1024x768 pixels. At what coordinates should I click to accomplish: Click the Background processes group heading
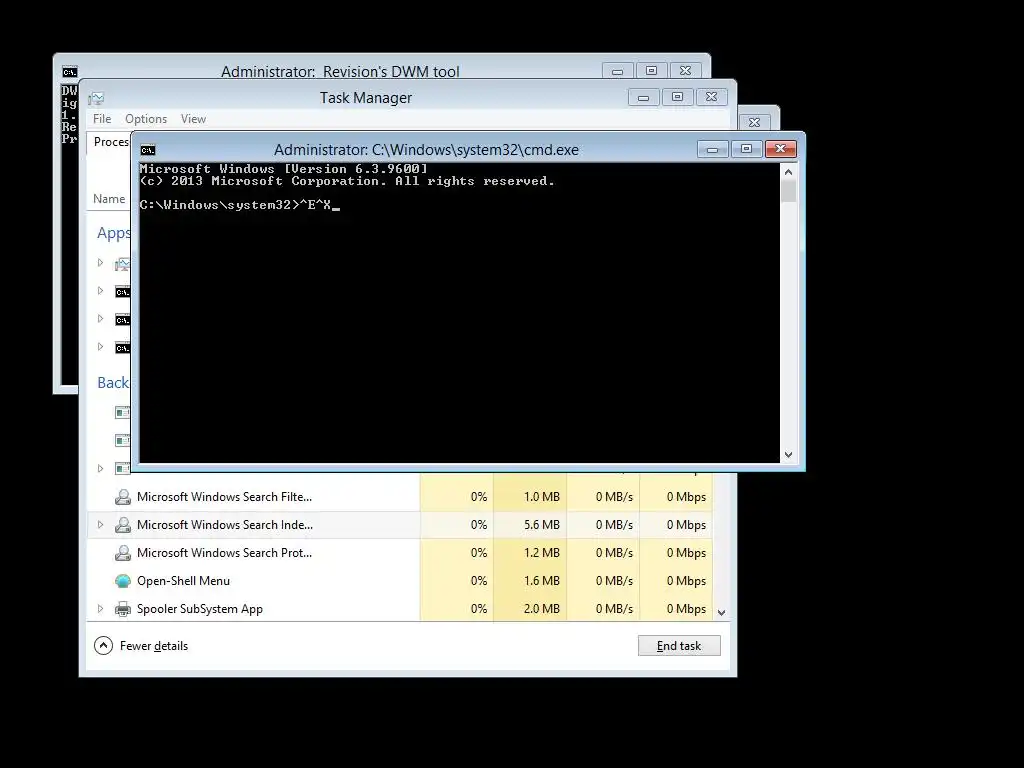[x=113, y=383]
